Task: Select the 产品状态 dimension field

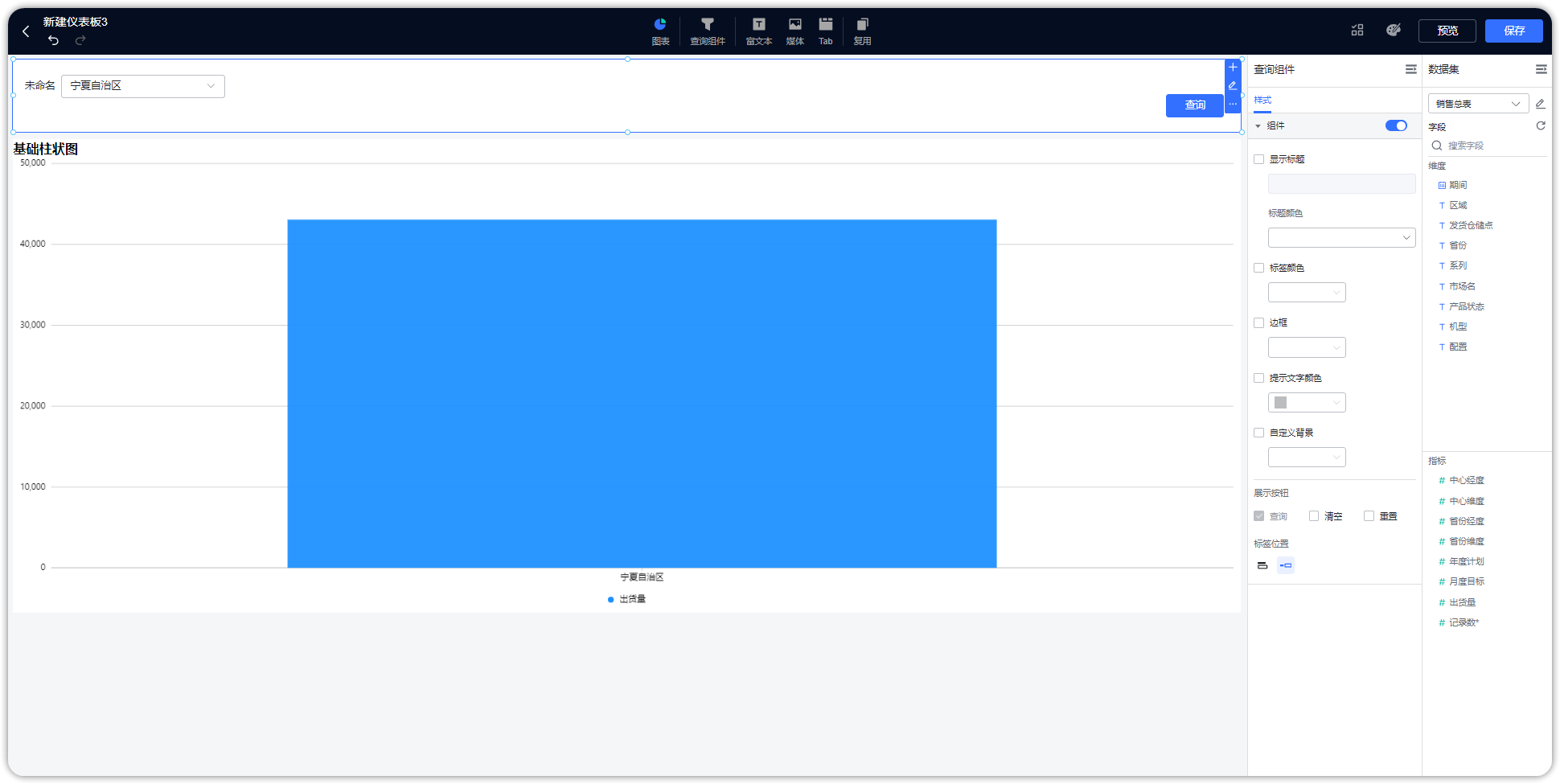Action: click(x=1467, y=306)
